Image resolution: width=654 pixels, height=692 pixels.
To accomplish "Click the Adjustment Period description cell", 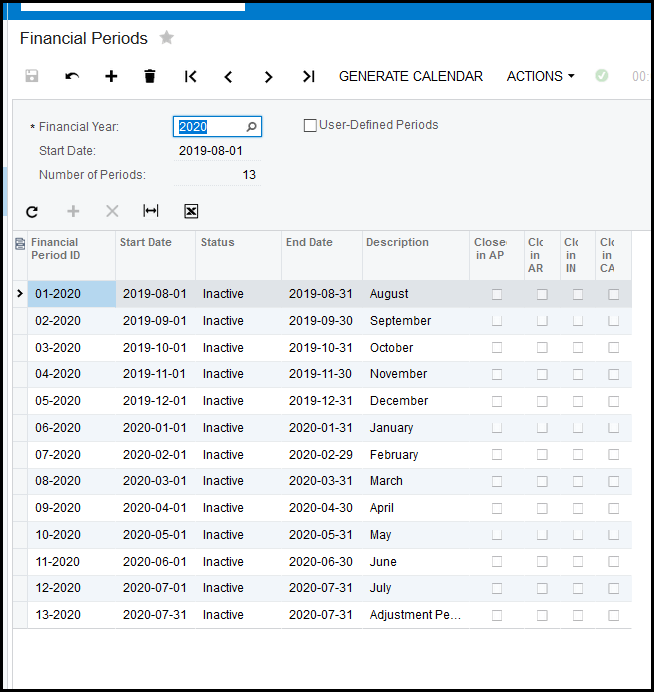I will click(x=414, y=615).
